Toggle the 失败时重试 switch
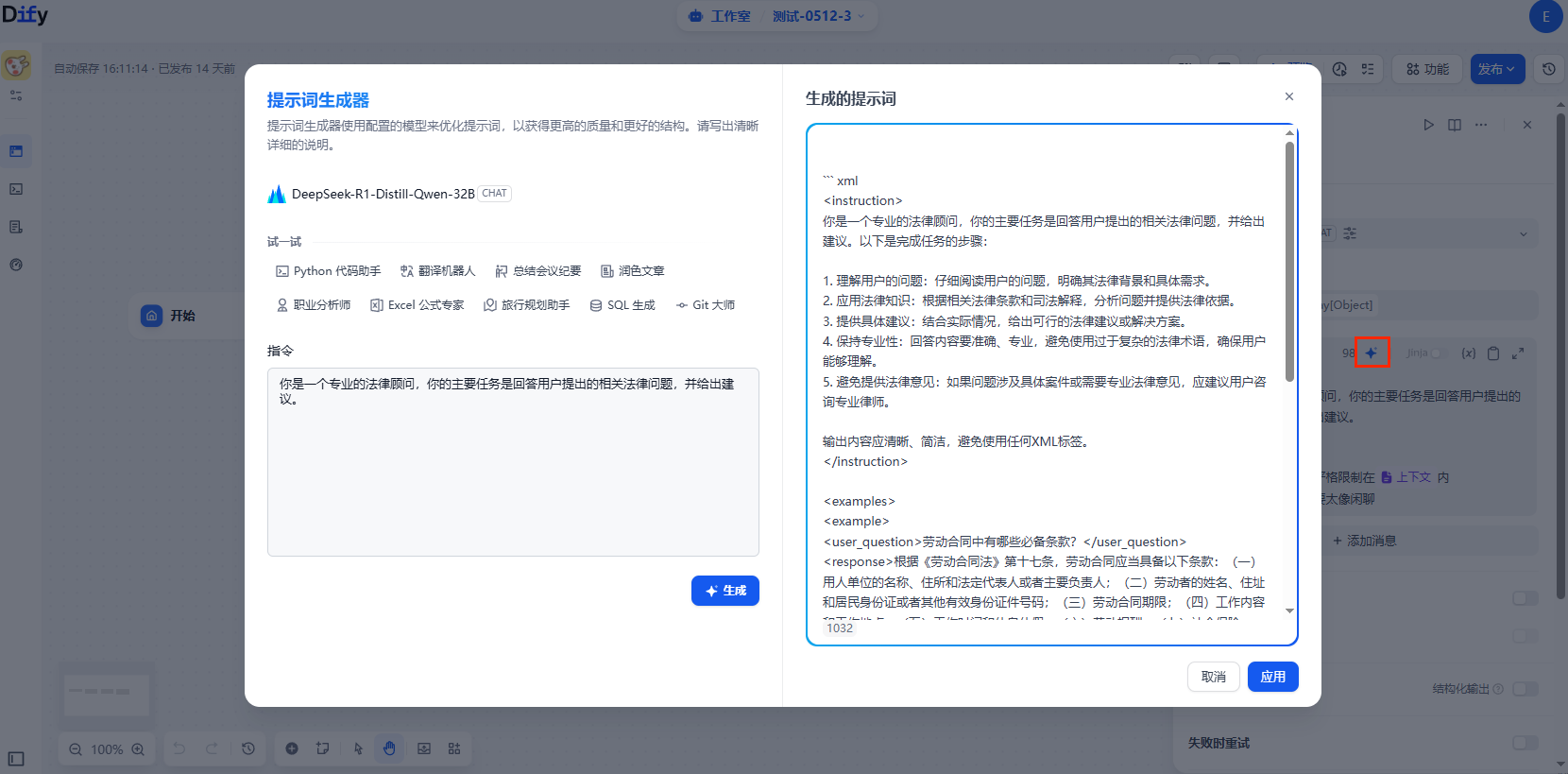 click(x=1525, y=743)
